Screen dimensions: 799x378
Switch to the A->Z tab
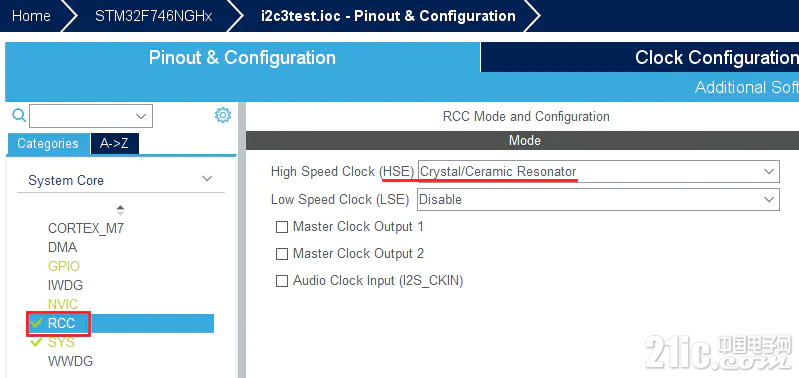114,144
